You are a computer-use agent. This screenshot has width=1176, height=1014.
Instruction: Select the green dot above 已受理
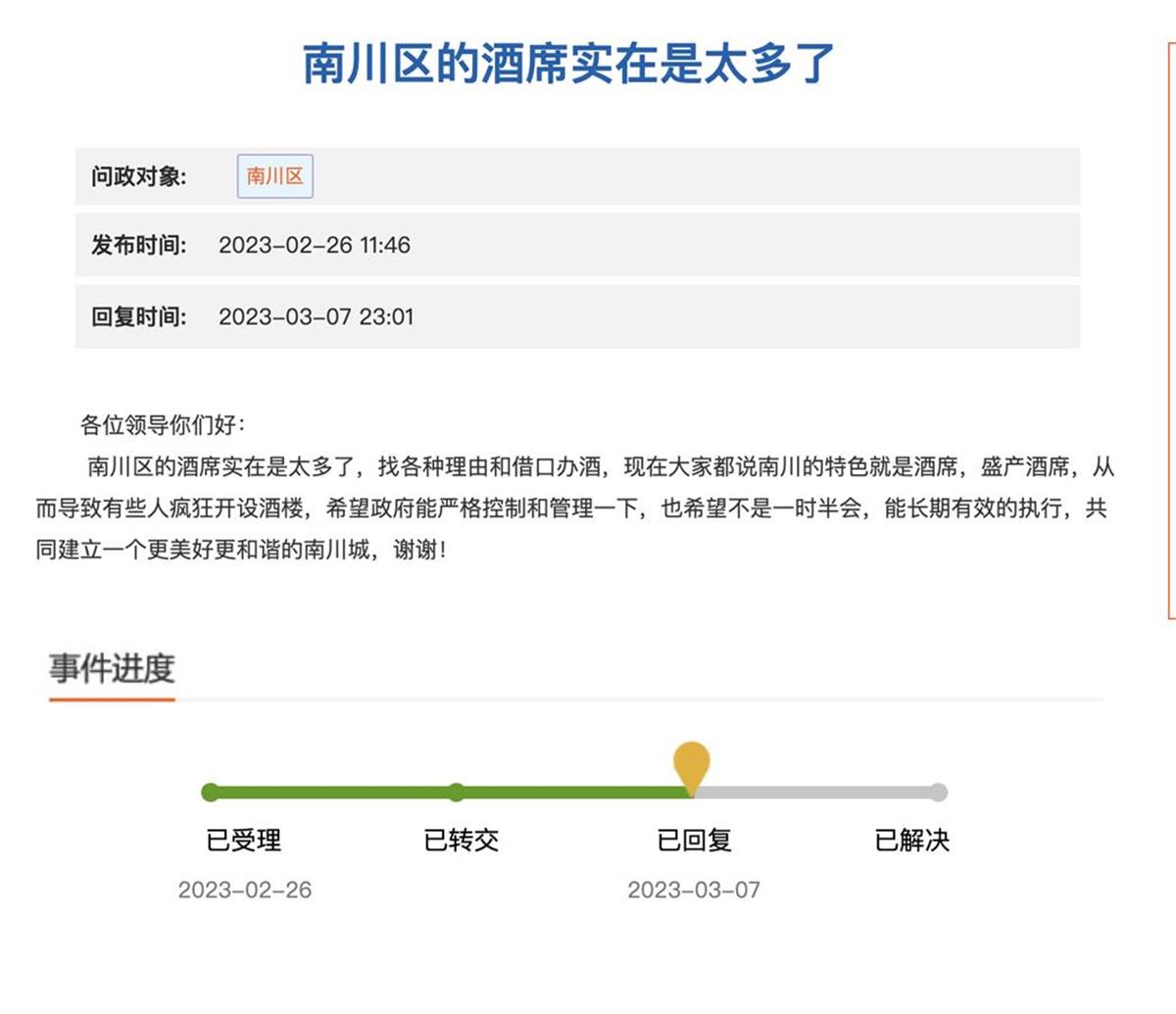[x=210, y=793]
